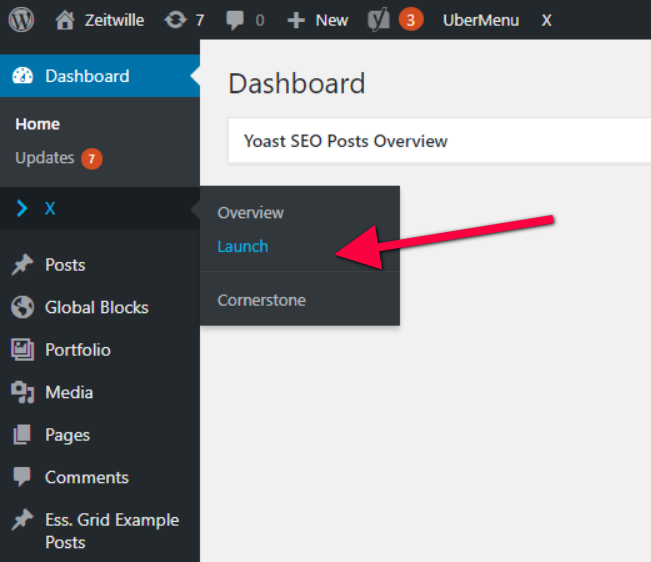This screenshot has width=651, height=562.
Task: Click the WordPress logo icon
Action: (x=22, y=20)
